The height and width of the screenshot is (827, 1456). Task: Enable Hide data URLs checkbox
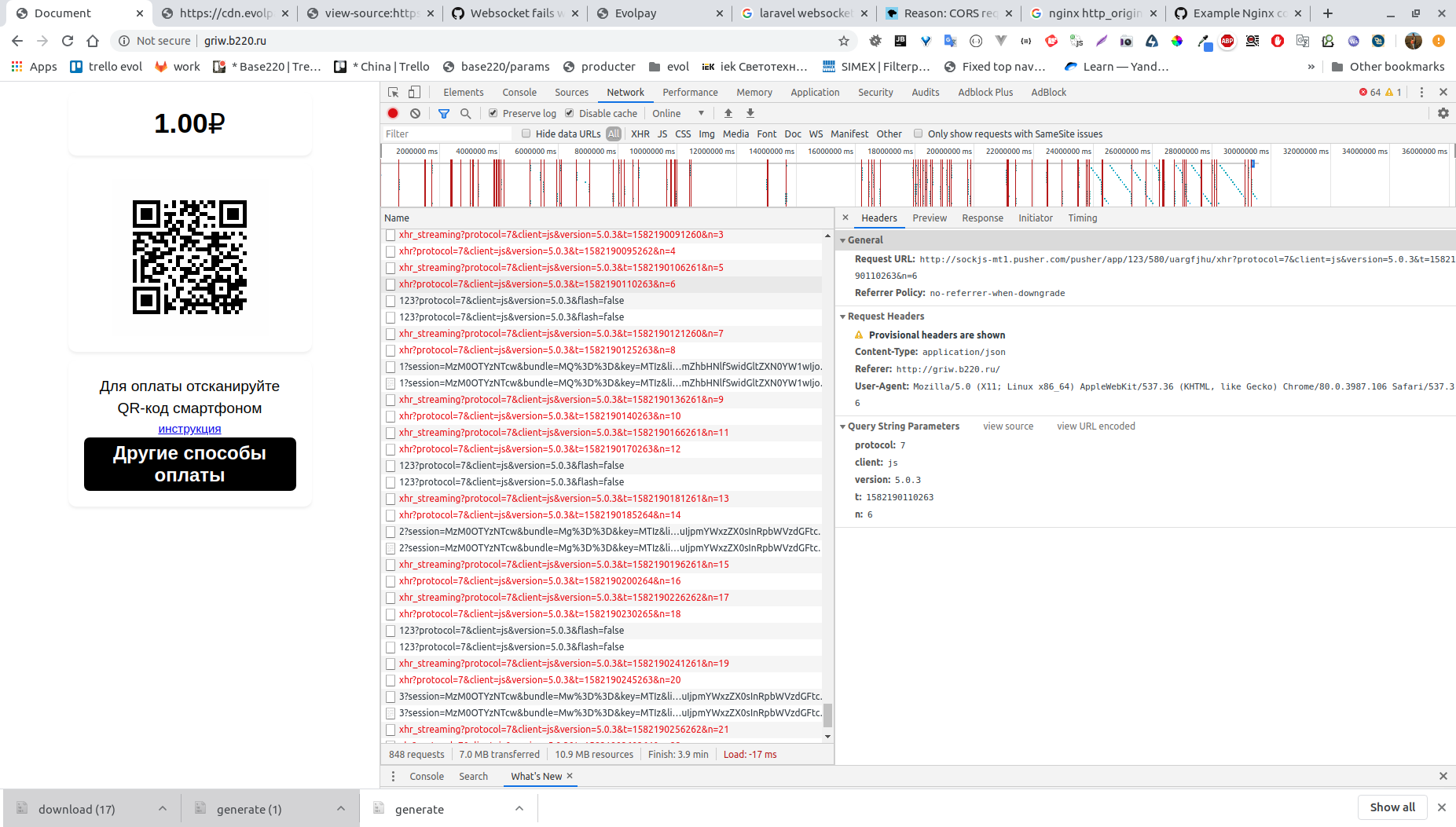tap(526, 134)
